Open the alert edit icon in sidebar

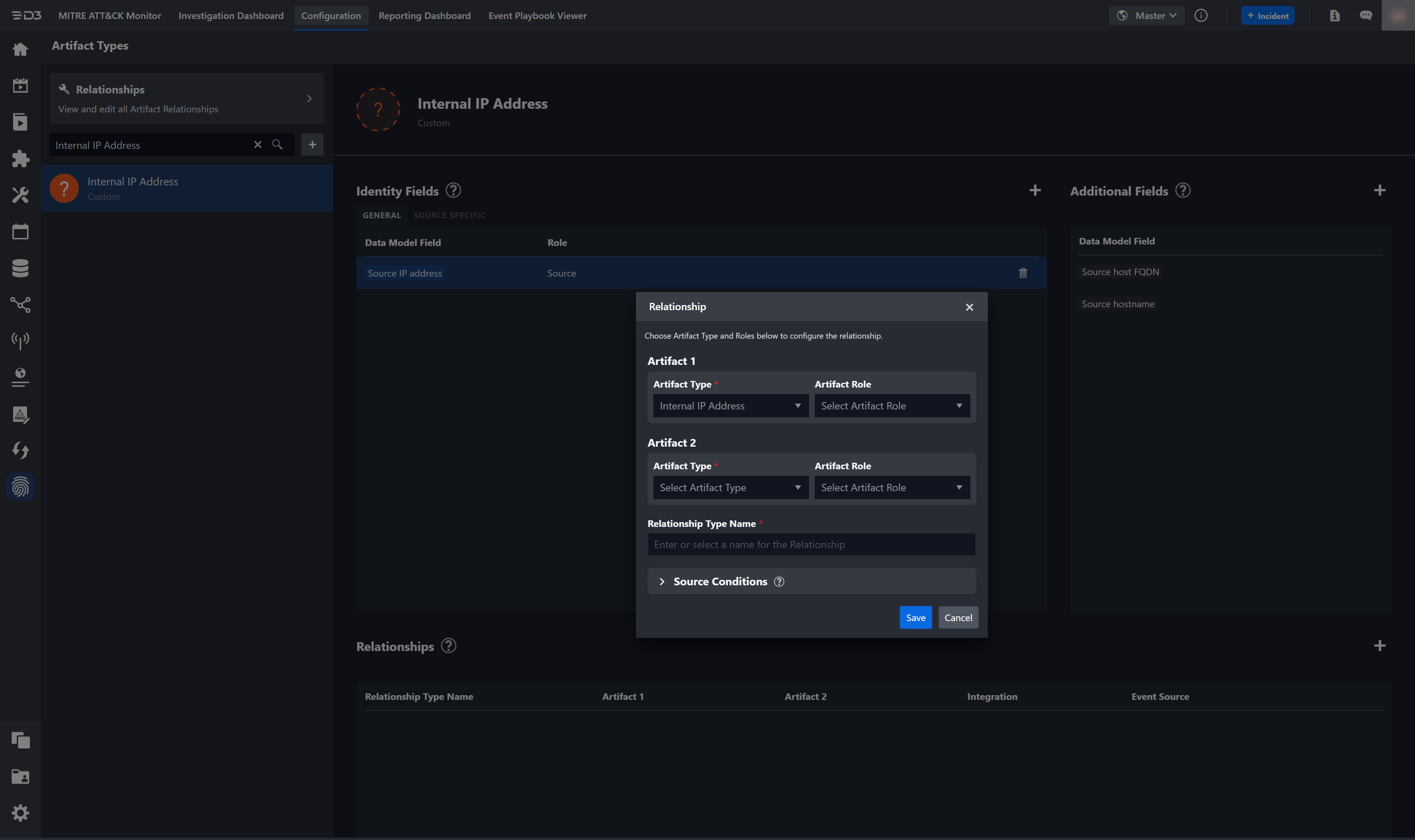20,414
